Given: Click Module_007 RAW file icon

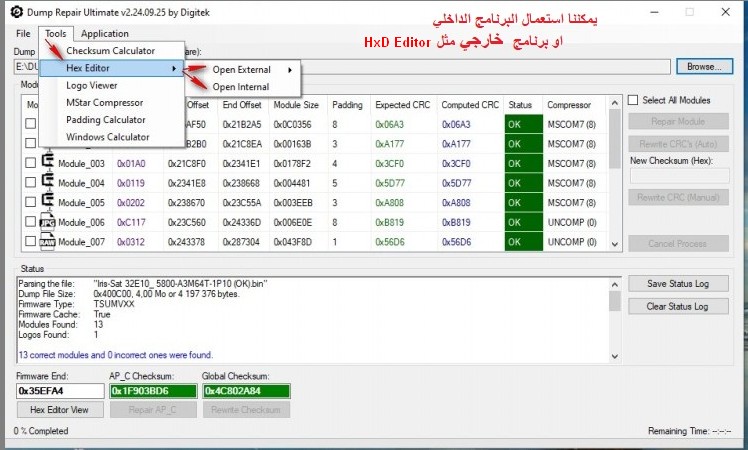Looking at the screenshot, I should (48, 241).
